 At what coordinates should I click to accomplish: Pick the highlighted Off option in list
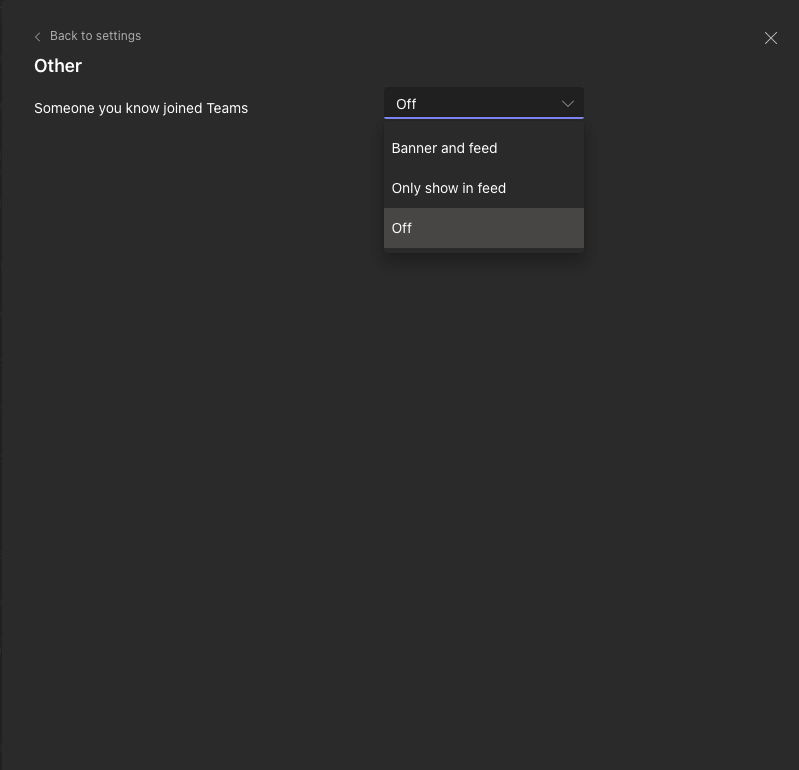pyautogui.click(x=484, y=228)
